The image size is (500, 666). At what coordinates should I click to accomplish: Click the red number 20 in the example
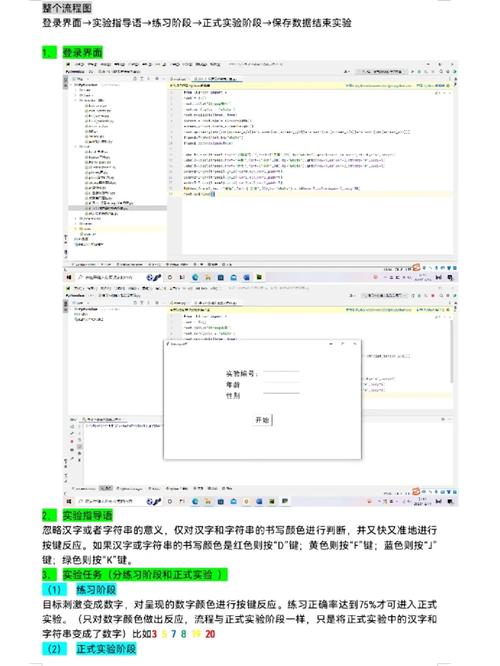tap(210, 634)
